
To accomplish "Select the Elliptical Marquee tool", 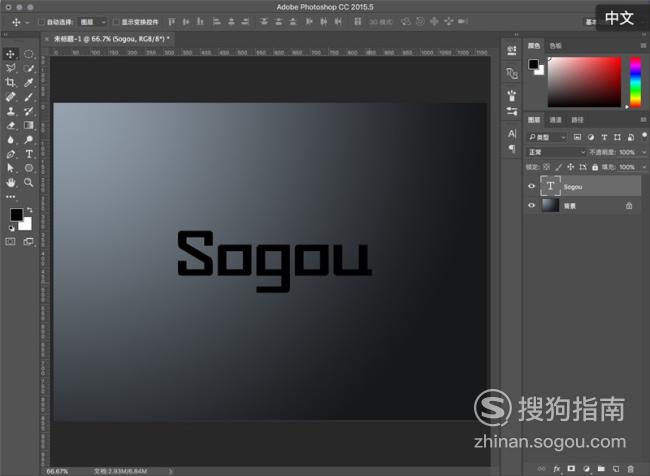I will coord(28,54).
